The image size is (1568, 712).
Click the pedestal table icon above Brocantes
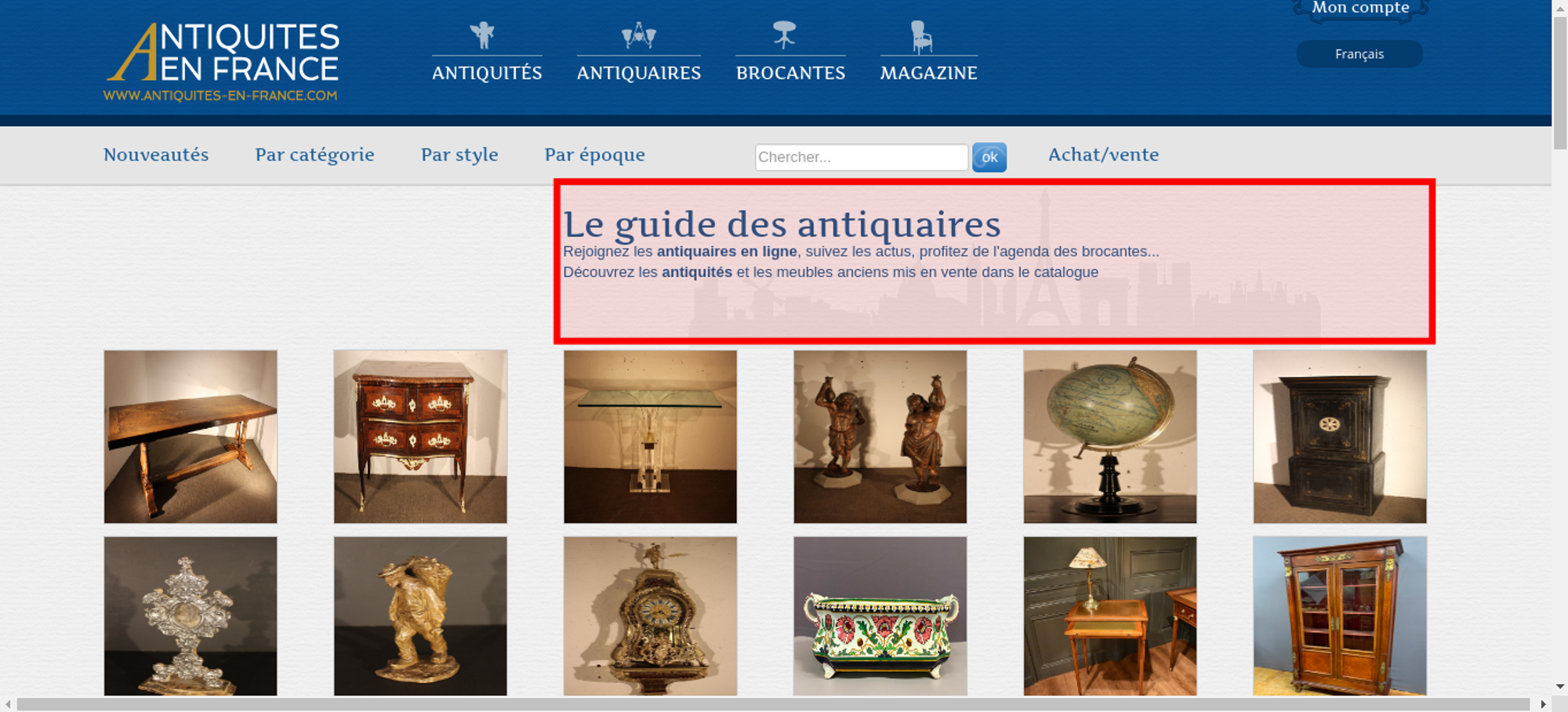784,35
